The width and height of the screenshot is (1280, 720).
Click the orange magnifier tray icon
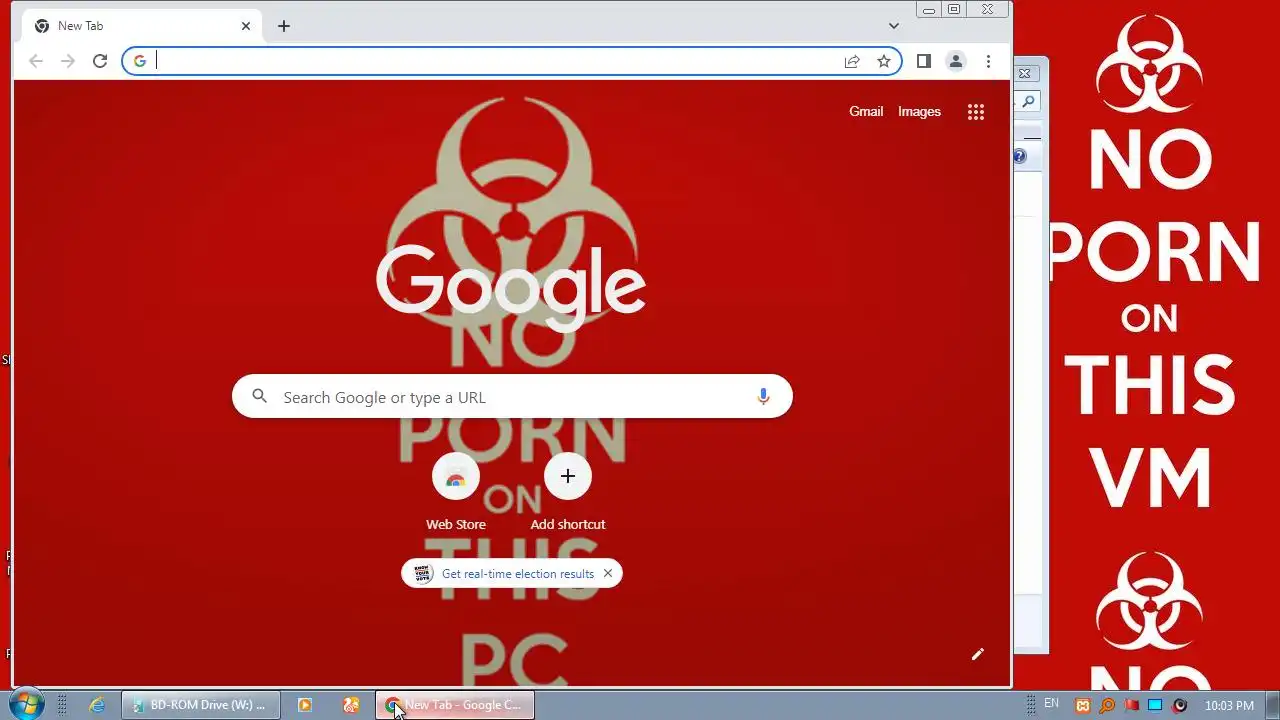click(1107, 706)
